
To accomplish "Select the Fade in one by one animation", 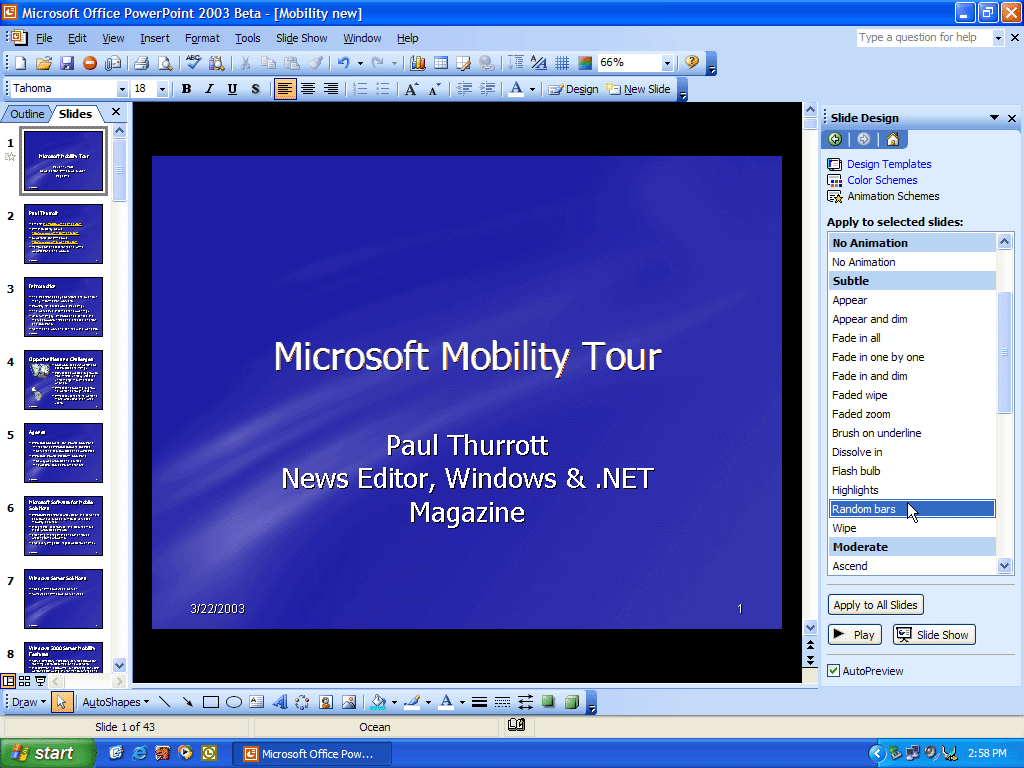I will [912, 357].
